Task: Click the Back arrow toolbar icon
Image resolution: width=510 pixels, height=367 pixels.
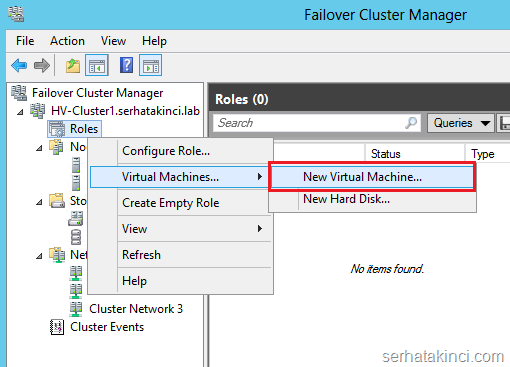Action: point(19,65)
